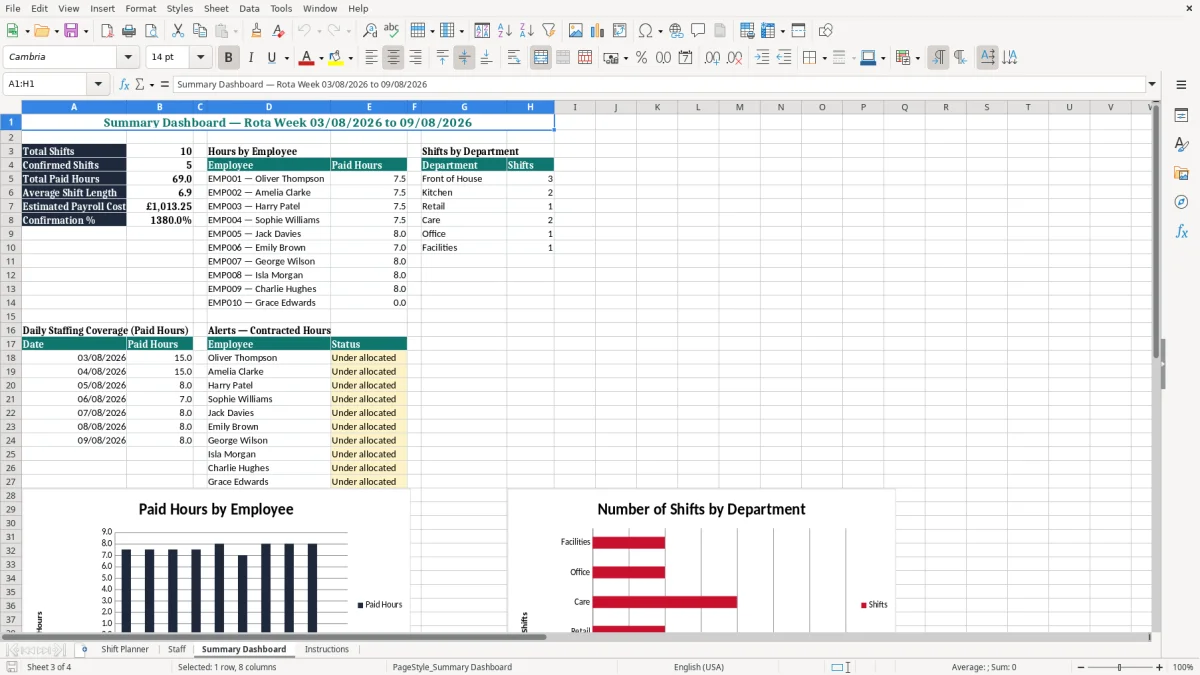Screen dimensions: 1200x675
Task: Open sidebar Styles panel
Action: [x=1181, y=144]
